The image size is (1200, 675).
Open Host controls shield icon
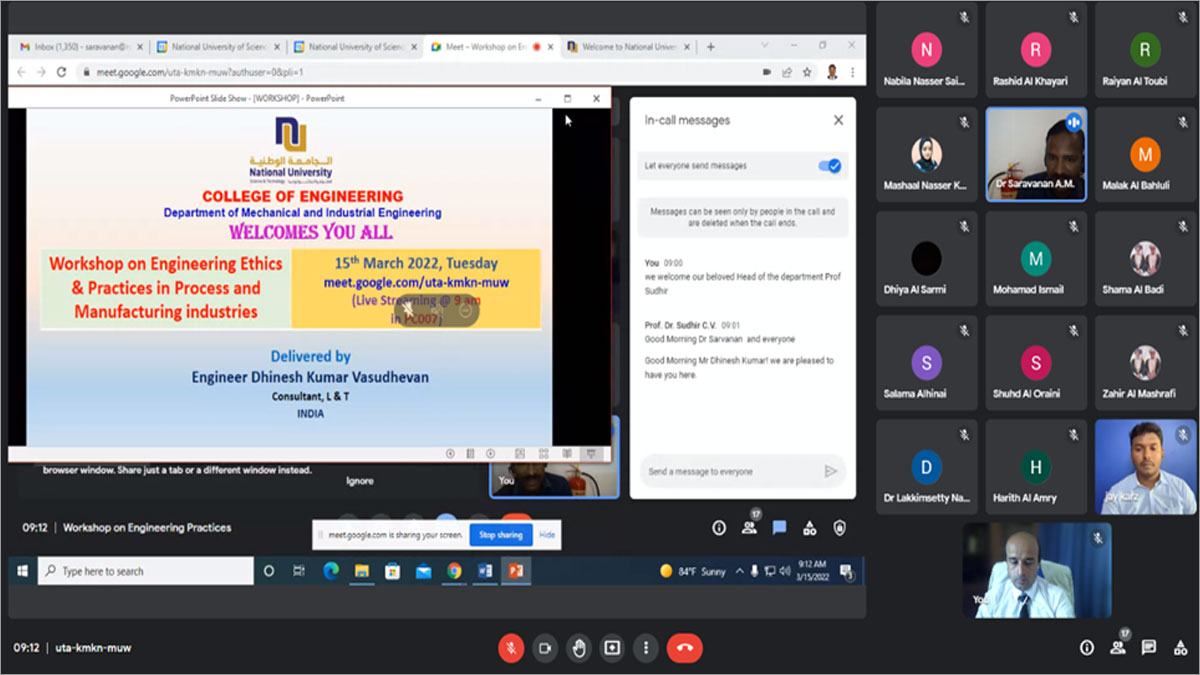(x=840, y=528)
